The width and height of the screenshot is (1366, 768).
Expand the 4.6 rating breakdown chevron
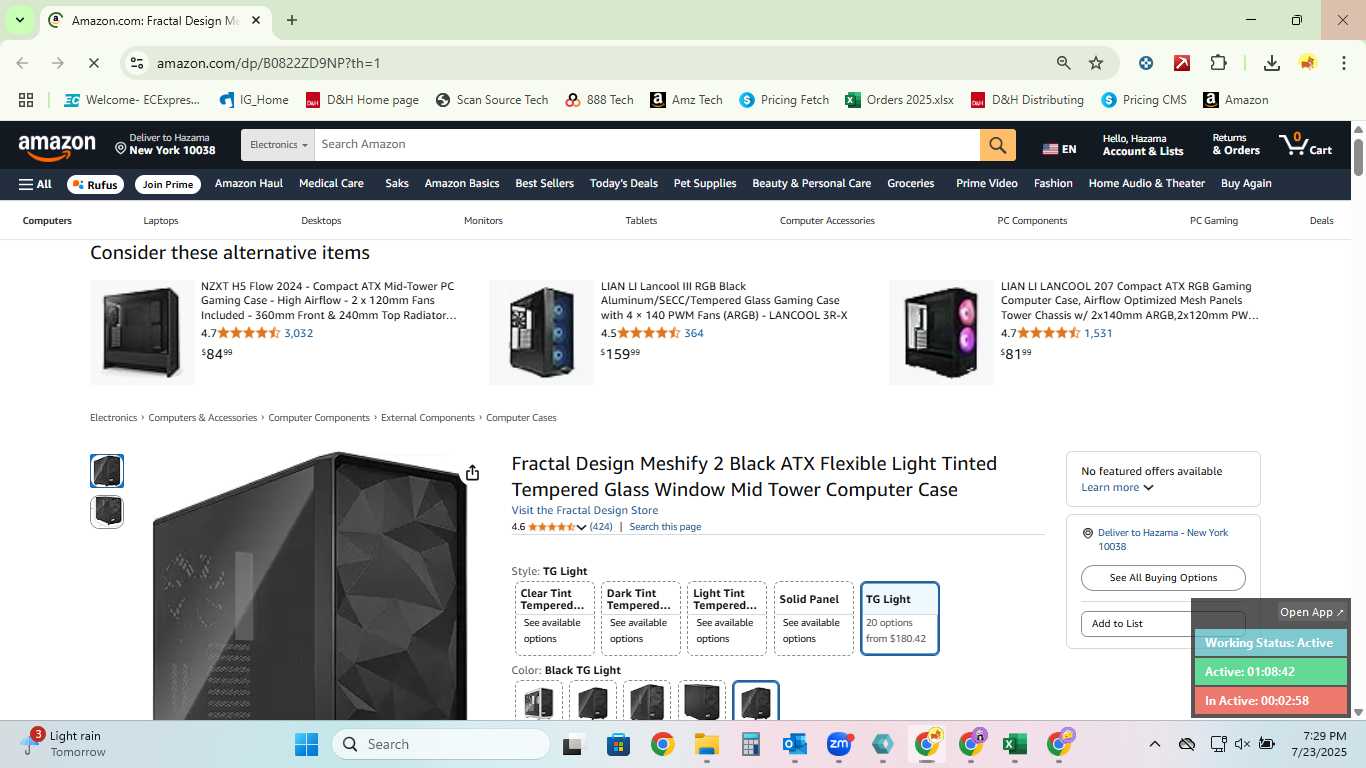pos(581,527)
